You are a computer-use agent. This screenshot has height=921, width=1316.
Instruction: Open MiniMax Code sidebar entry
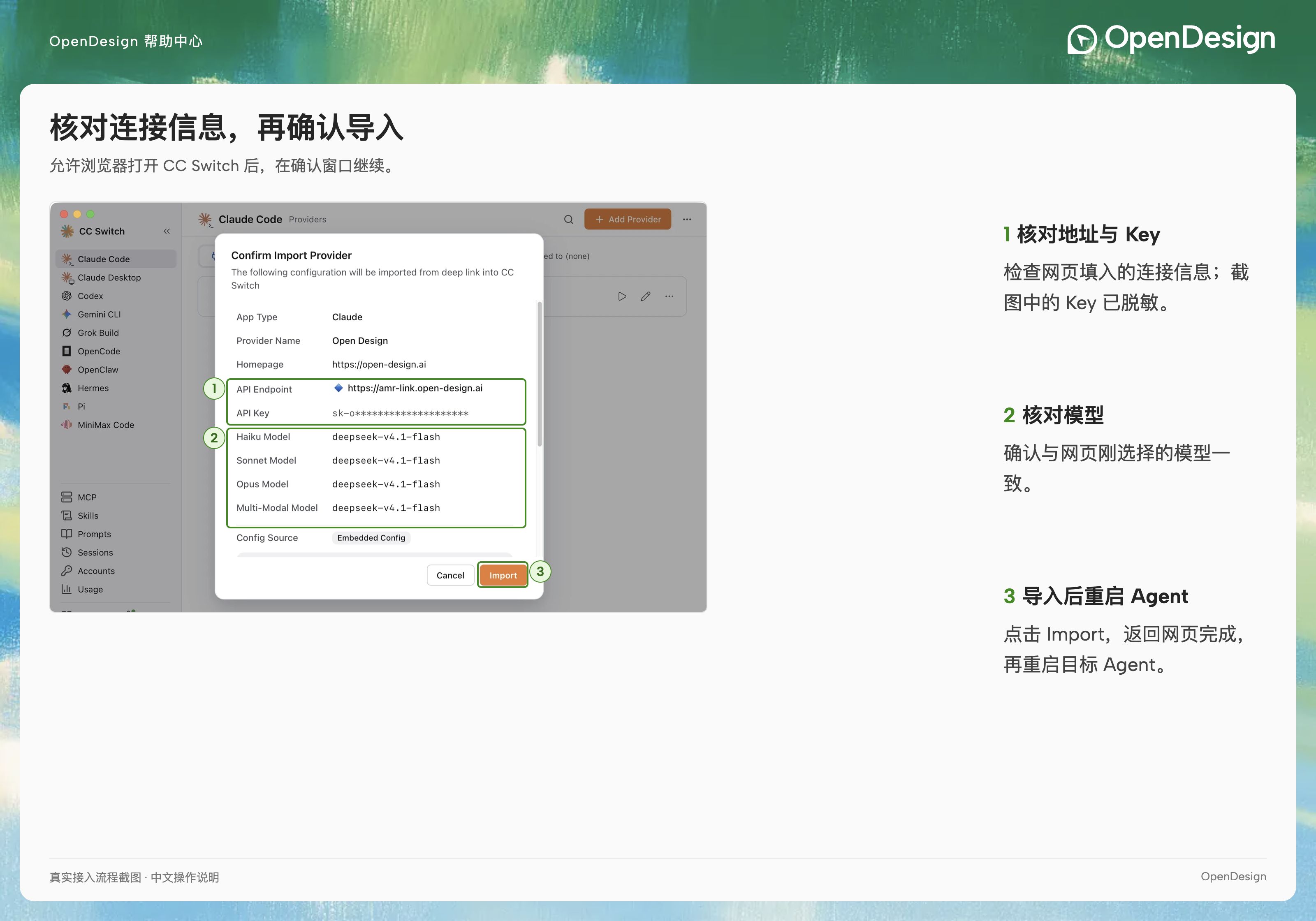[116, 425]
